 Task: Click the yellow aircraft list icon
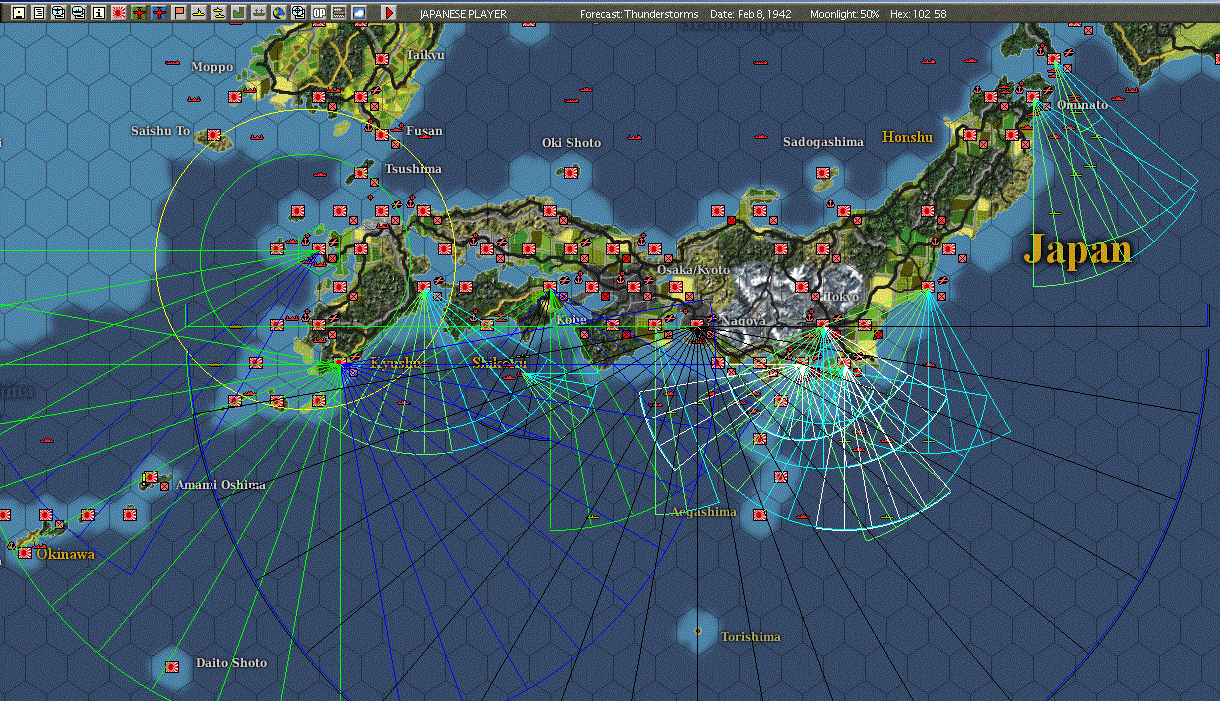click(218, 13)
